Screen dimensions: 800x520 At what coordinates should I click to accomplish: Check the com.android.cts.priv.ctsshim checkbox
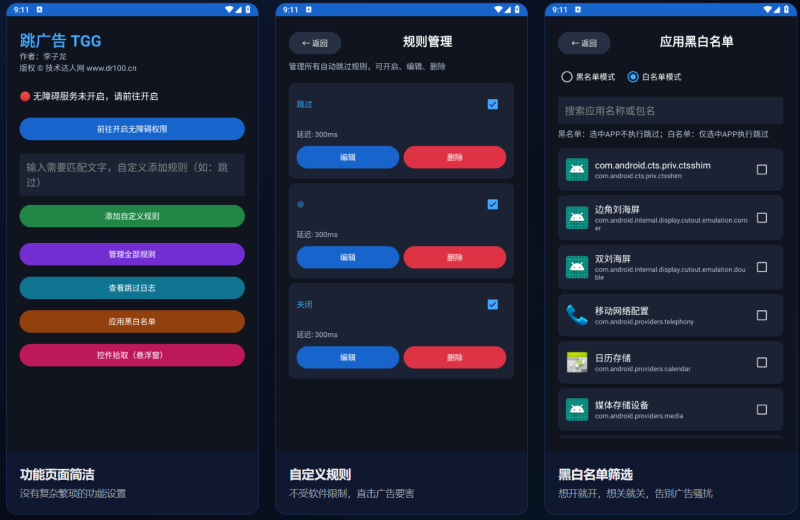762,169
